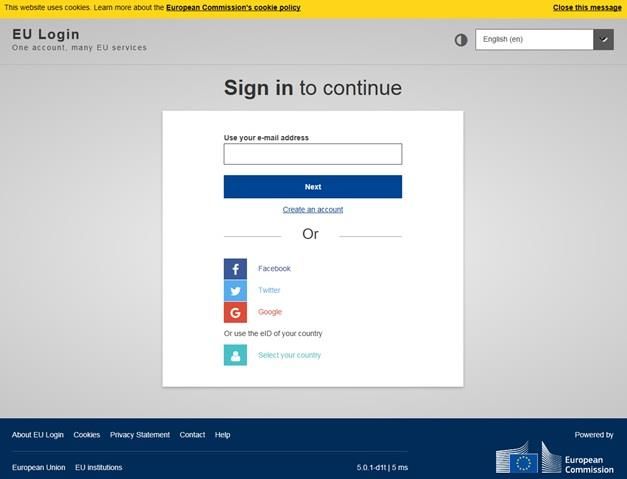The width and height of the screenshot is (627, 479).
Task: Click the blue Next button
Action: click(313, 187)
